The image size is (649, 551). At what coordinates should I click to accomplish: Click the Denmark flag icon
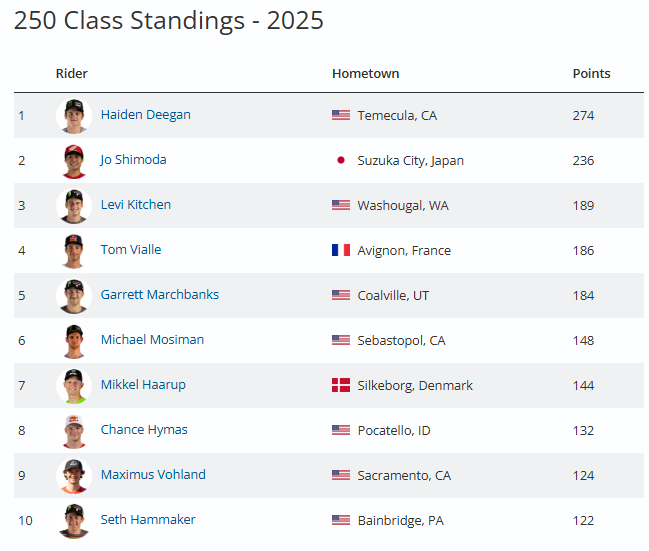pyautogui.click(x=340, y=385)
